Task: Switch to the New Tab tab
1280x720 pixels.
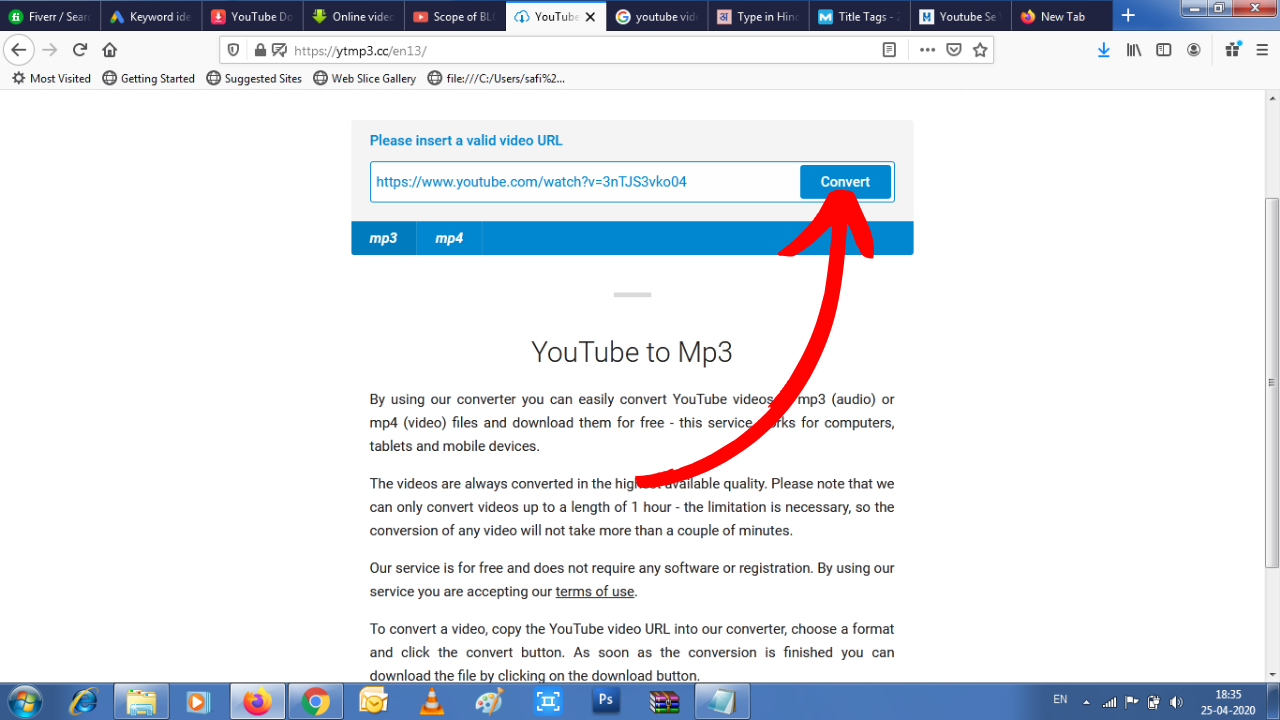Action: pyautogui.click(x=1061, y=16)
